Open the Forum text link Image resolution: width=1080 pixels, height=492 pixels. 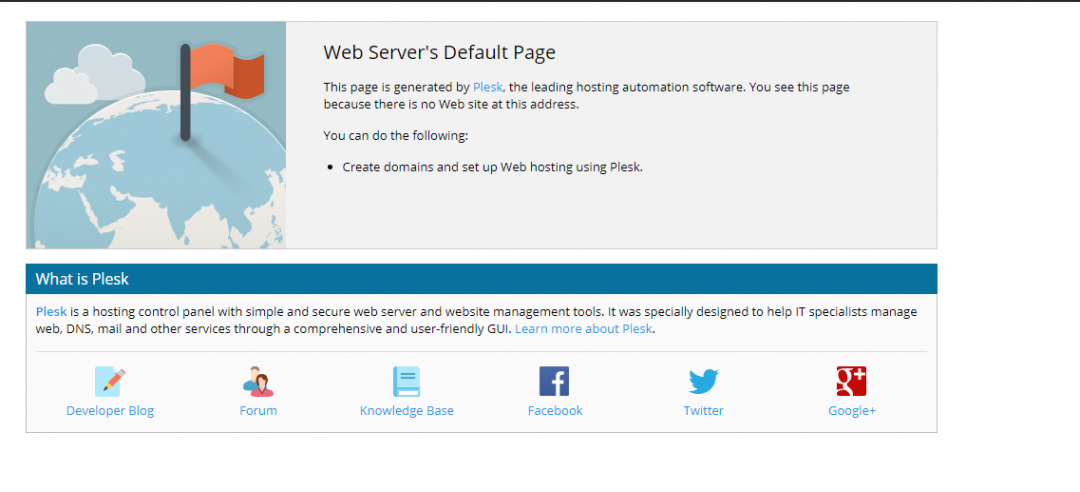pyautogui.click(x=258, y=411)
